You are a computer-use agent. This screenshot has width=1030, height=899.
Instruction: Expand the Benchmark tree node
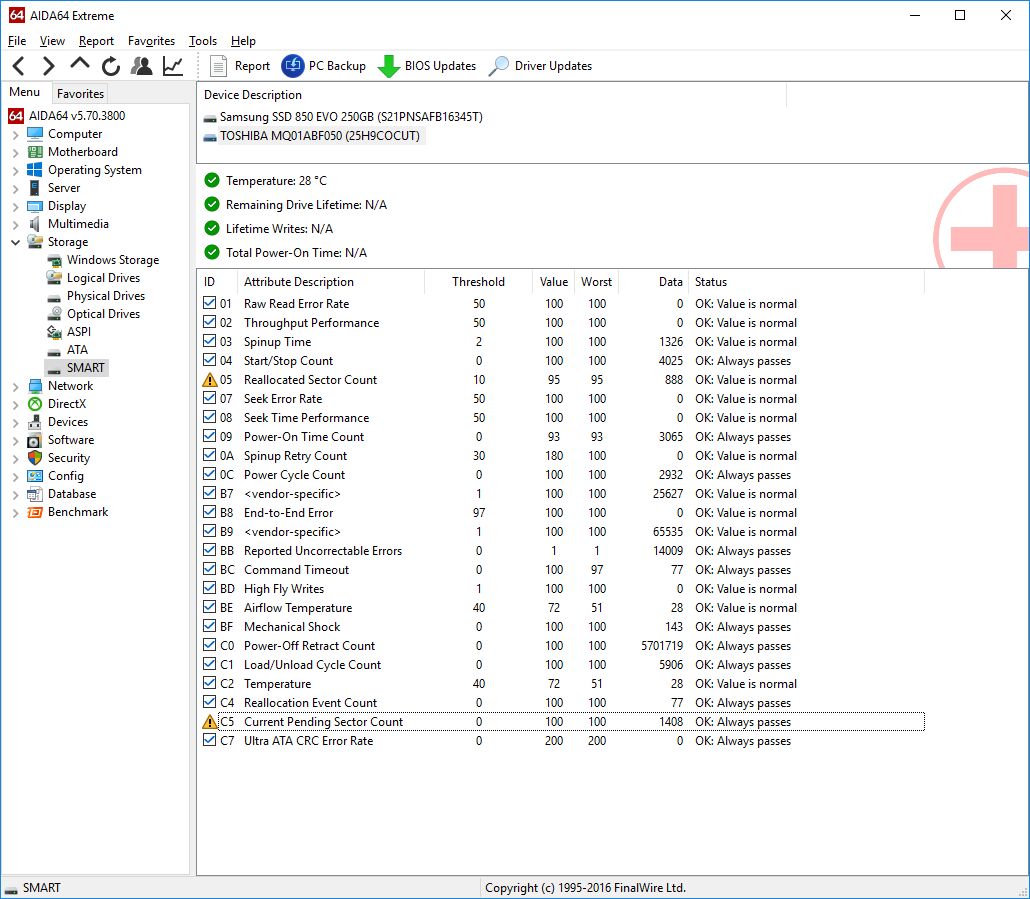[15, 513]
